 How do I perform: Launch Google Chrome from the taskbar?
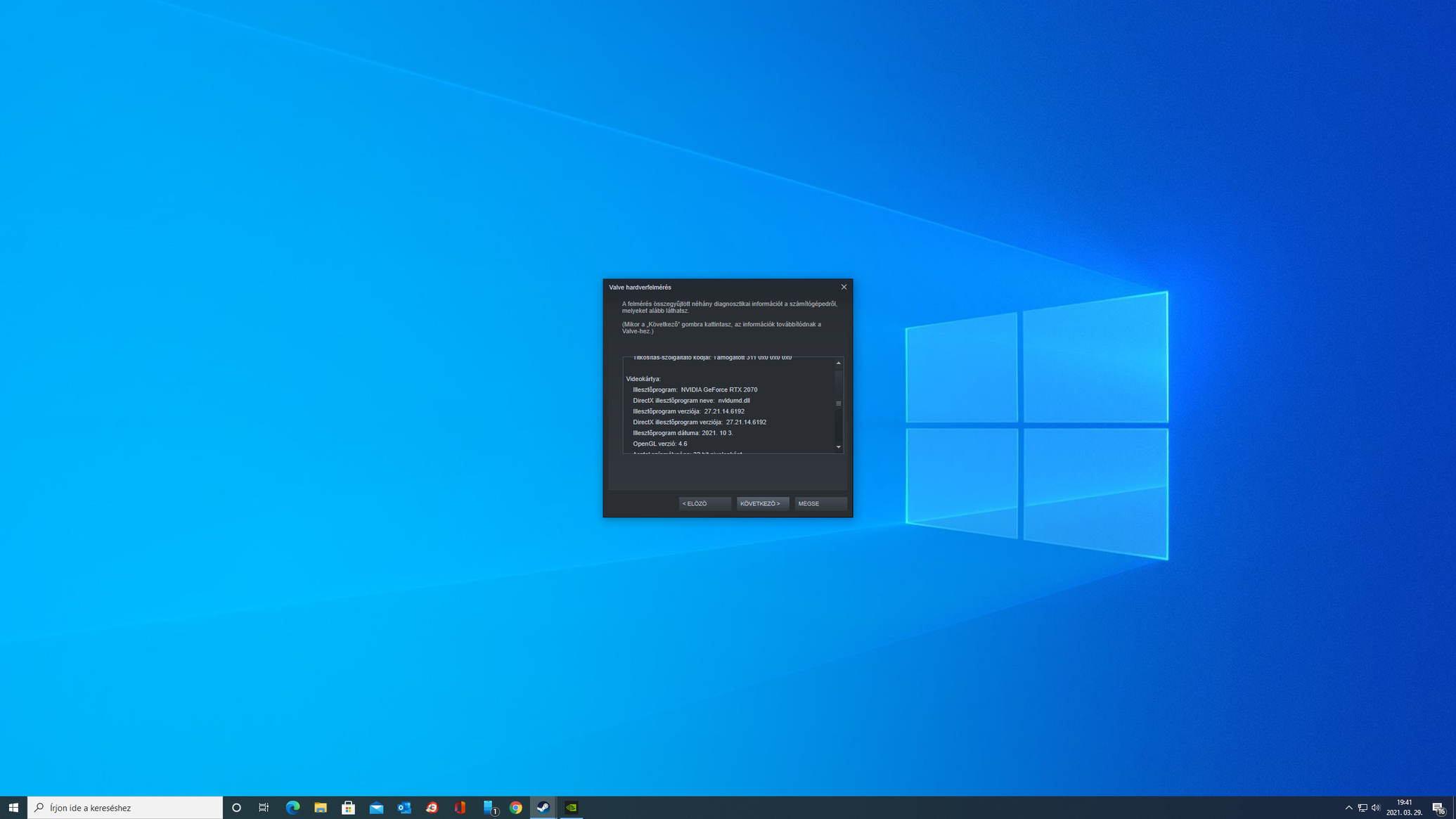click(x=515, y=808)
